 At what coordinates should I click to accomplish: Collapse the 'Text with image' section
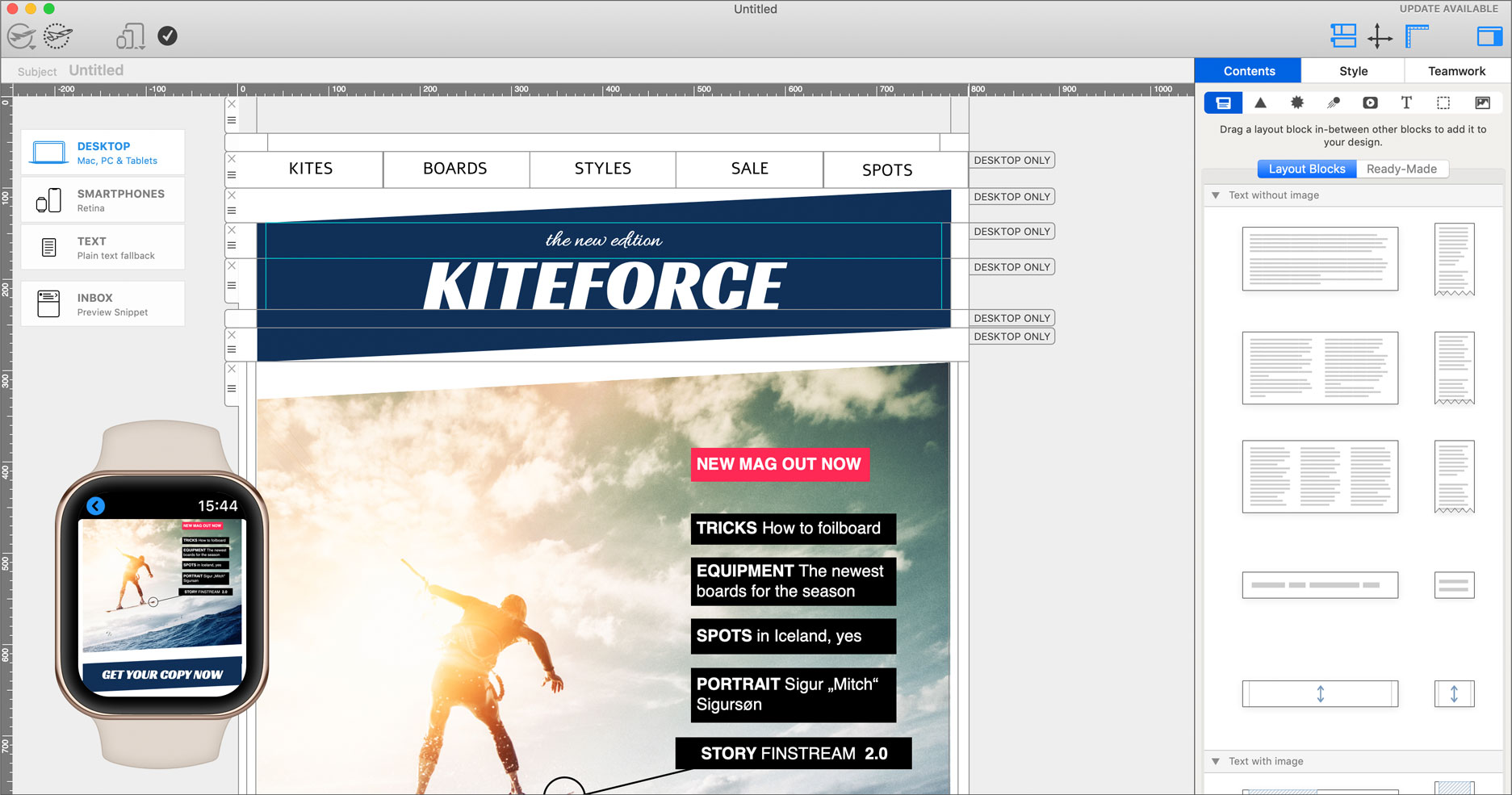1216,761
